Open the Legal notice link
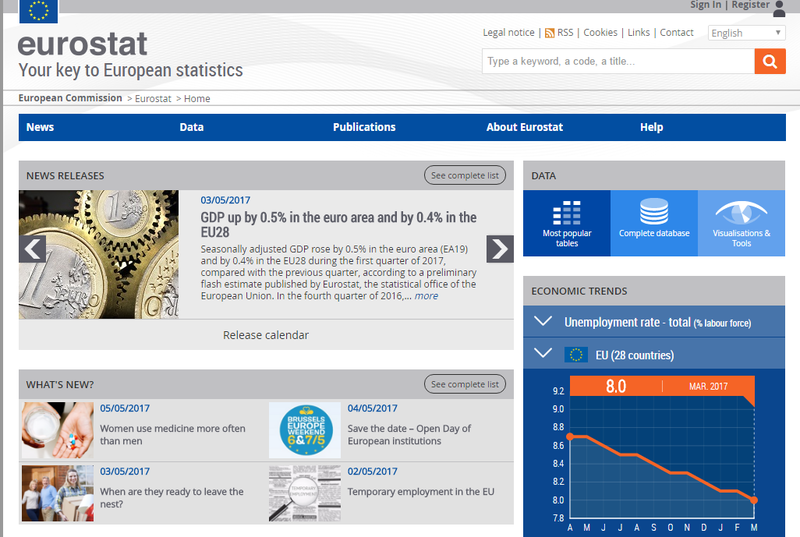800x537 pixels. (x=509, y=33)
